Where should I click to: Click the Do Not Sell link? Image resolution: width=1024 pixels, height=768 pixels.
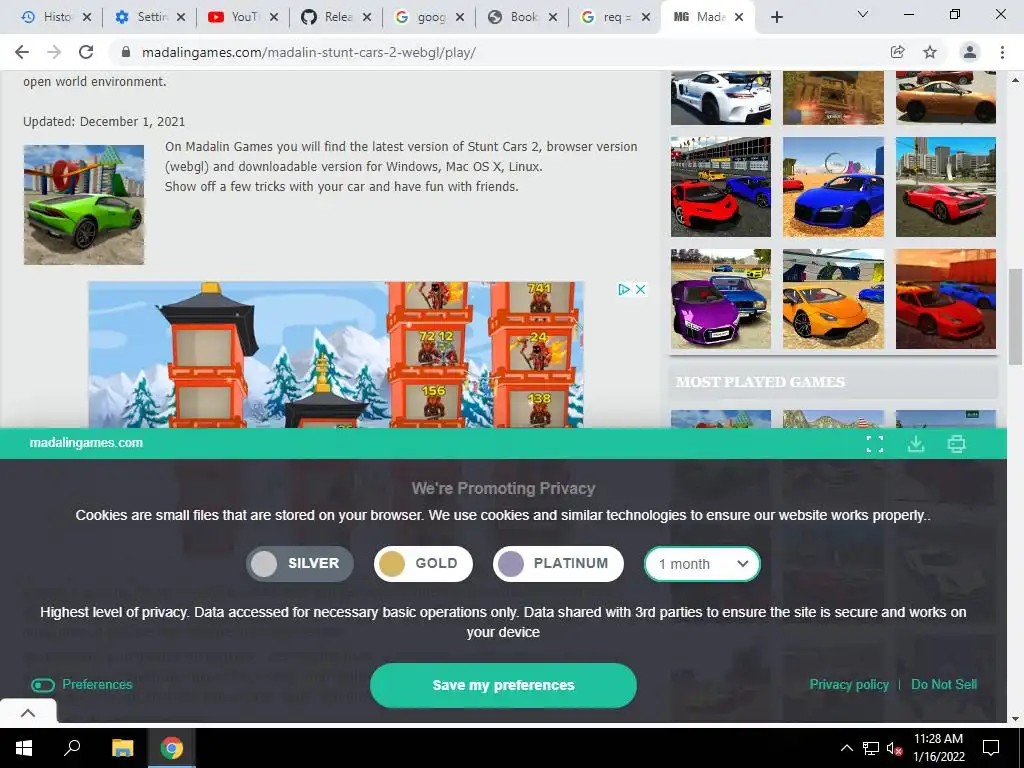coord(944,684)
